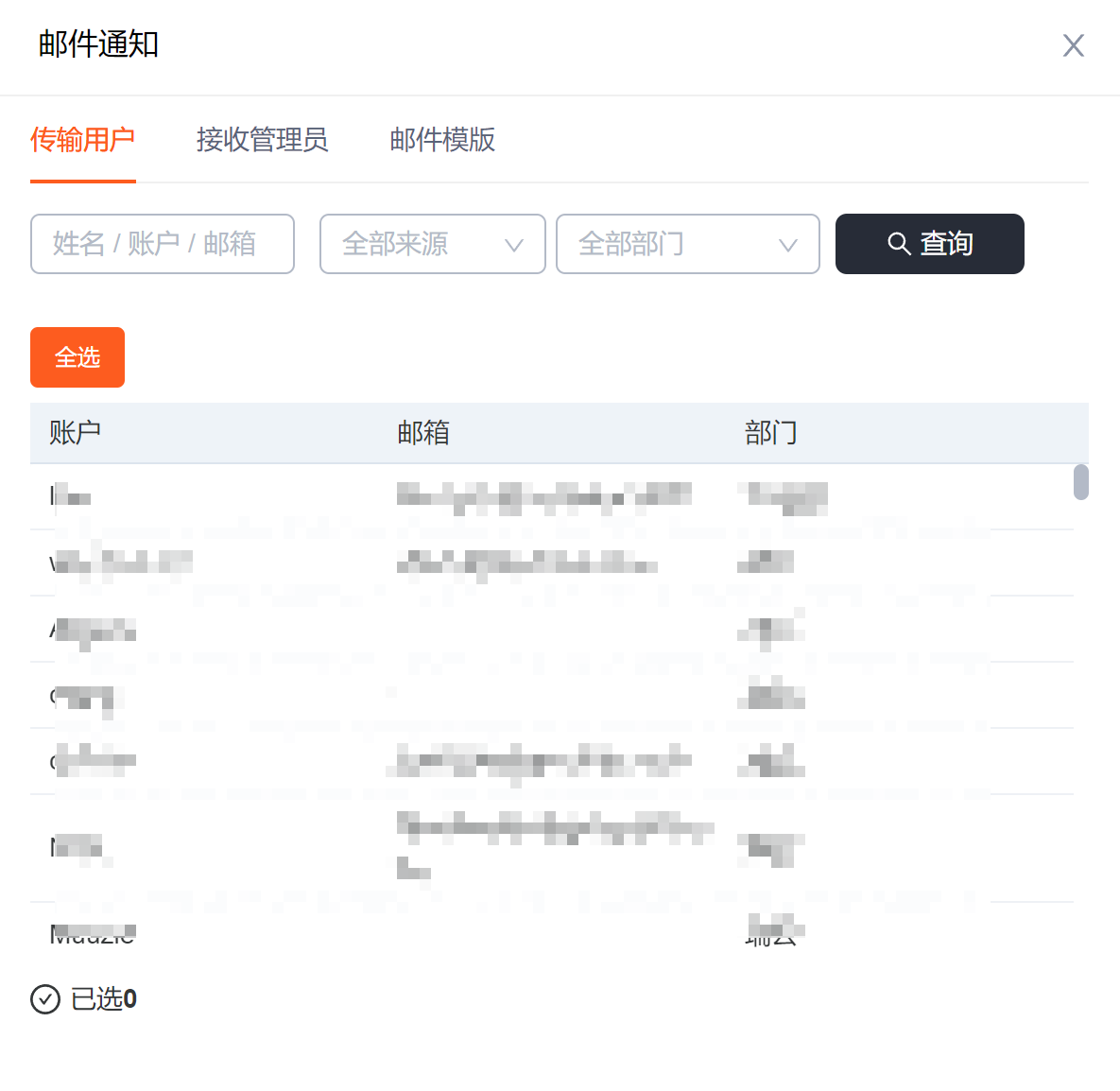Image resolution: width=1120 pixels, height=1091 pixels.
Task: Go to the 邮件模版 tab
Action: pyautogui.click(x=442, y=140)
